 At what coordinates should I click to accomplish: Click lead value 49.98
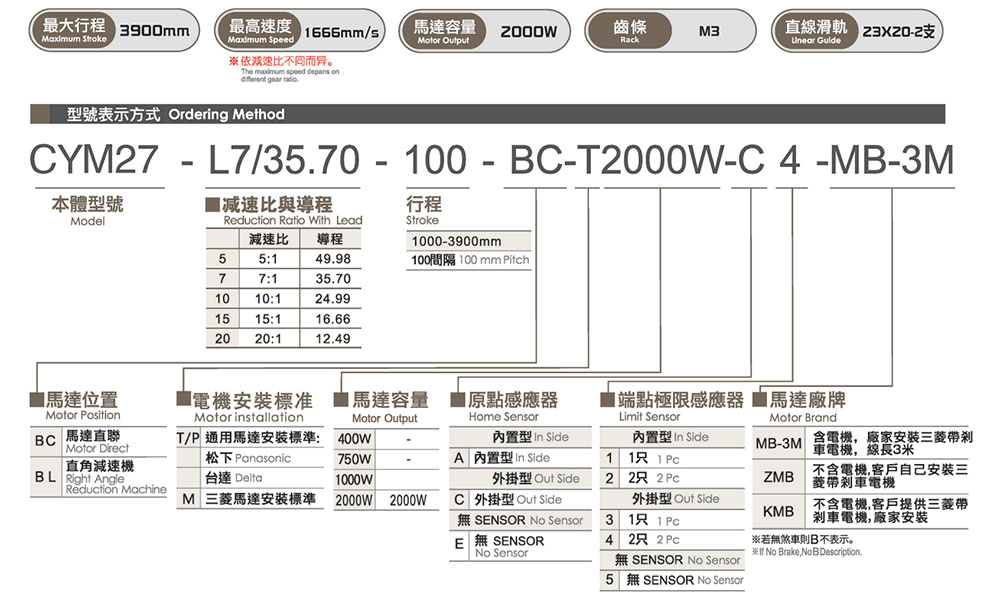[x=332, y=259]
